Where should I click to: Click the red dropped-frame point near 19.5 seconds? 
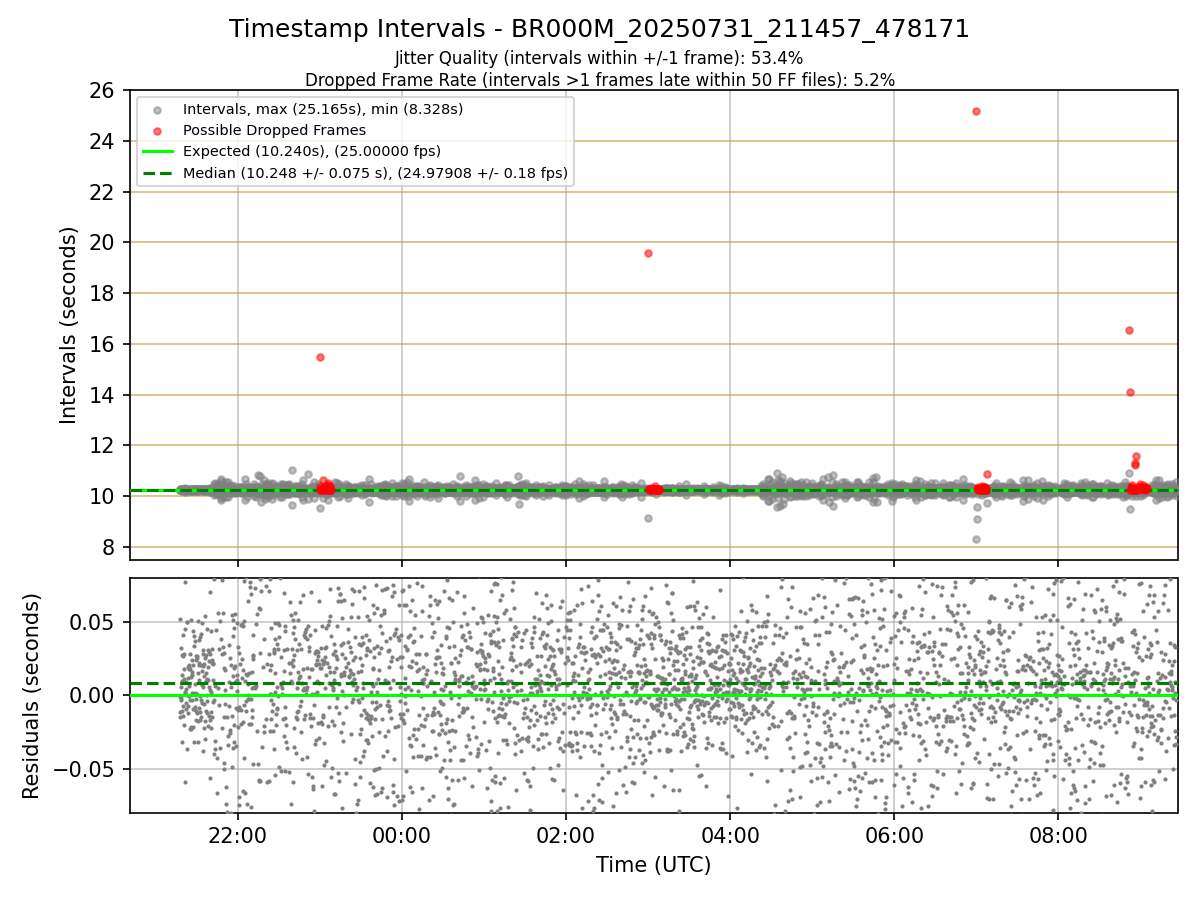coord(648,253)
